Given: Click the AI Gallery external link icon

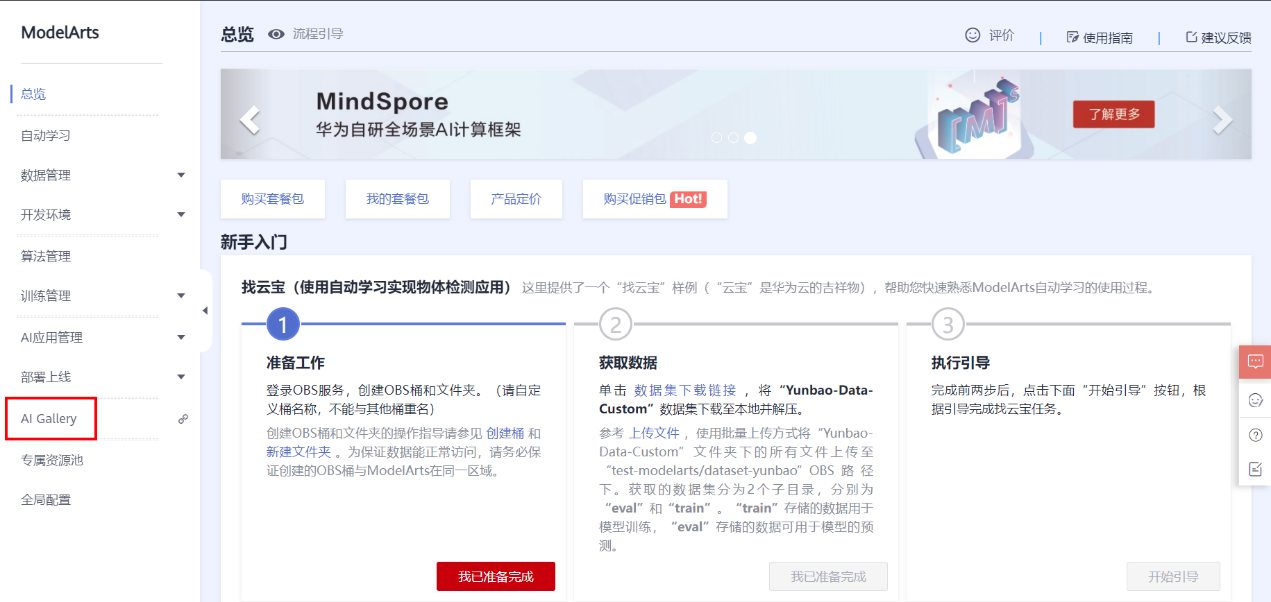Looking at the screenshot, I should (x=182, y=419).
